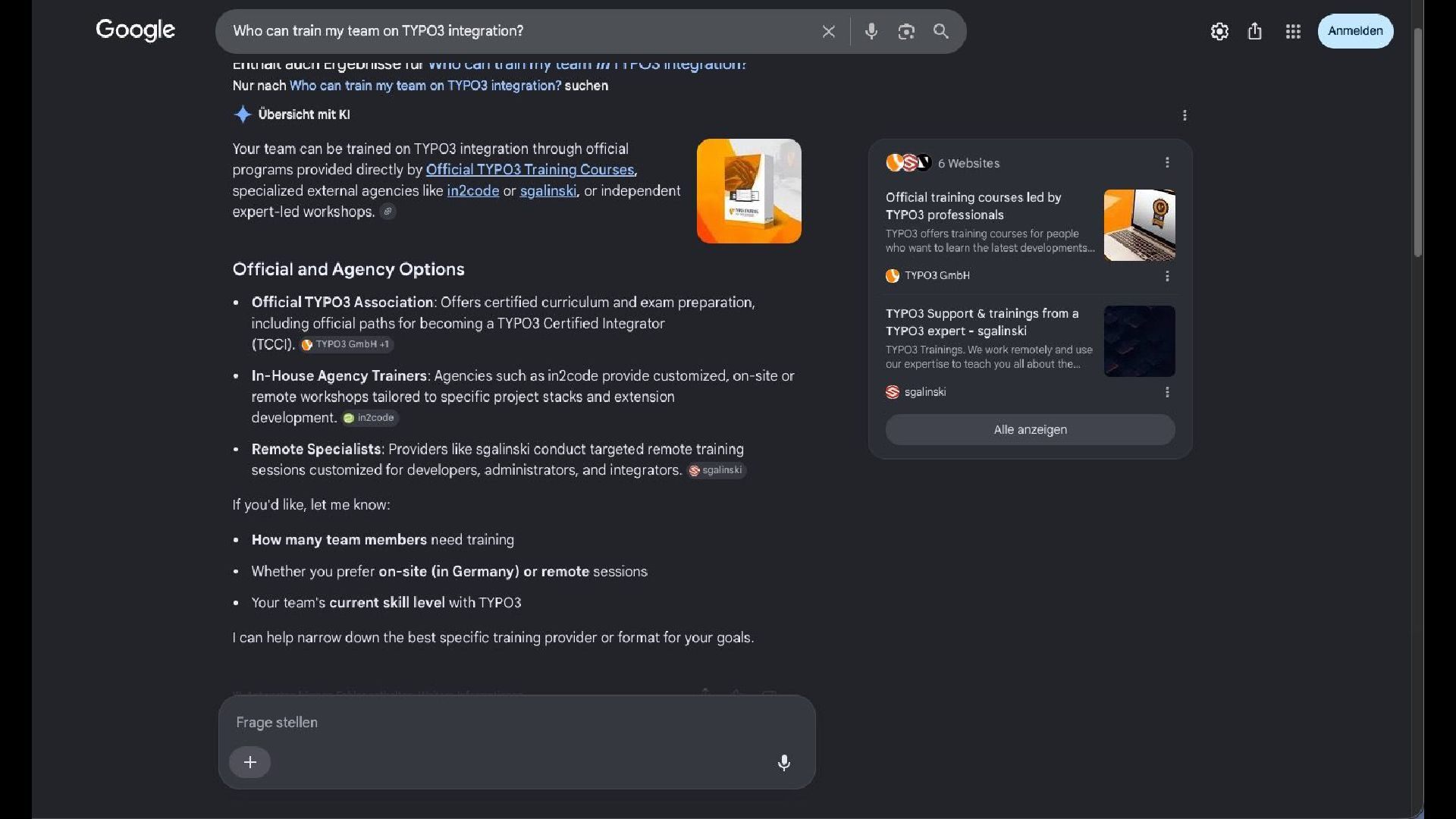Screen dimensions: 1456x819
Task: Click the Frage stellen input field
Action: click(x=516, y=723)
